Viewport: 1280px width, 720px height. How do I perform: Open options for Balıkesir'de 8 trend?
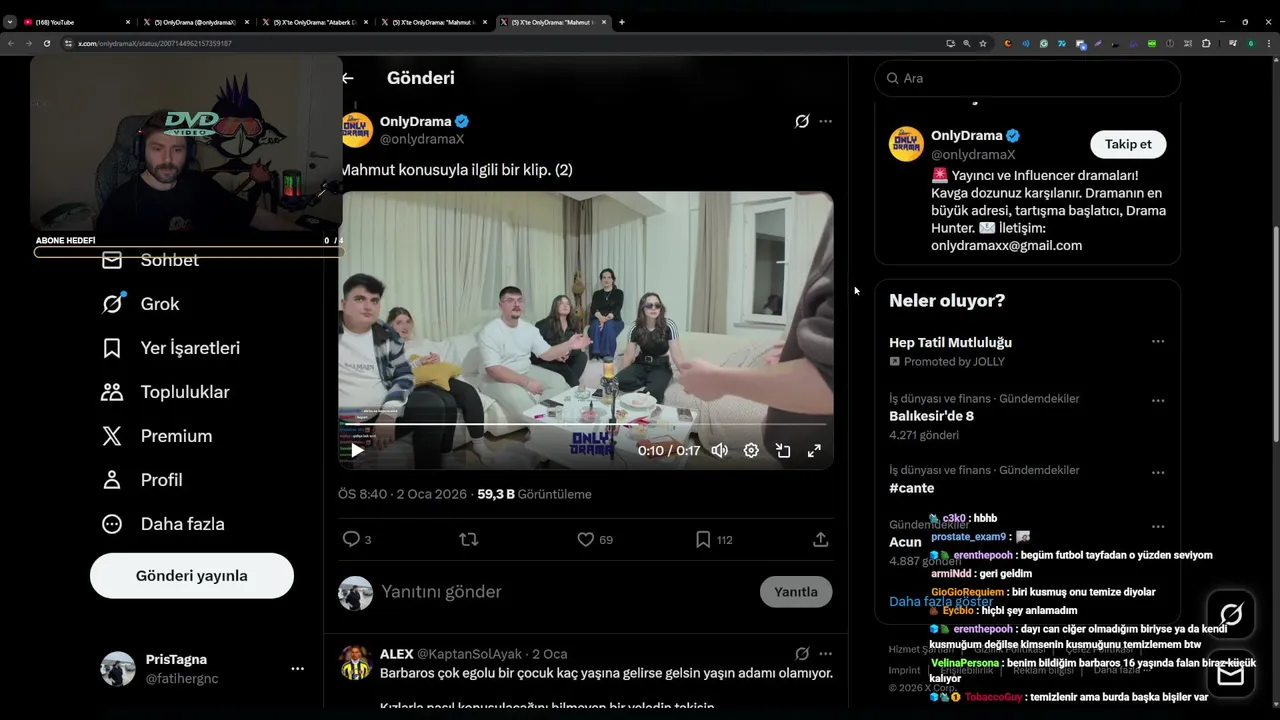1158,401
